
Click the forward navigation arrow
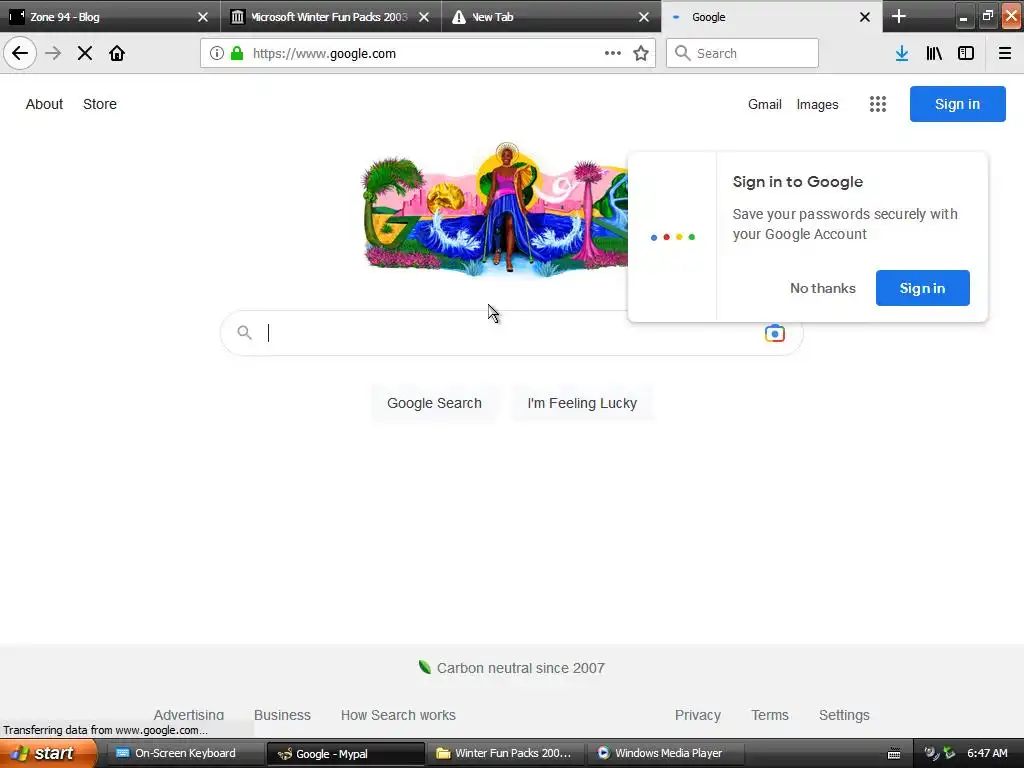click(x=53, y=53)
